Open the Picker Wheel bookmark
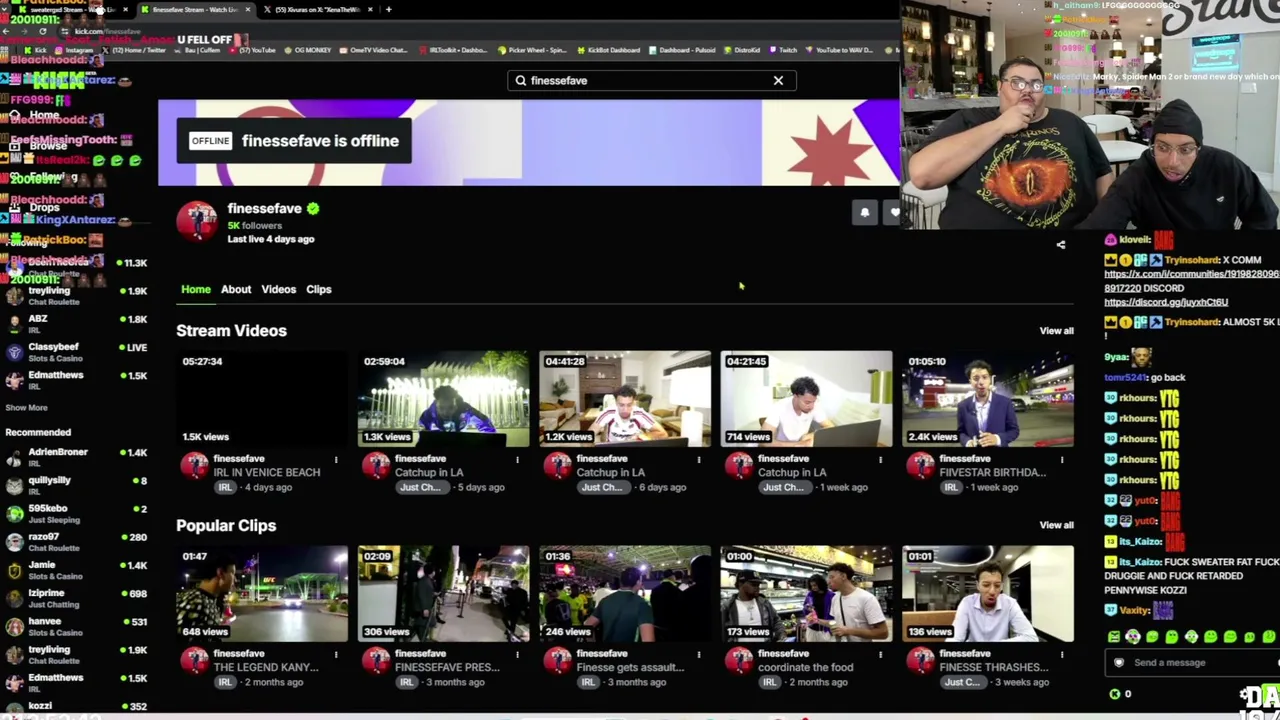 click(532, 50)
